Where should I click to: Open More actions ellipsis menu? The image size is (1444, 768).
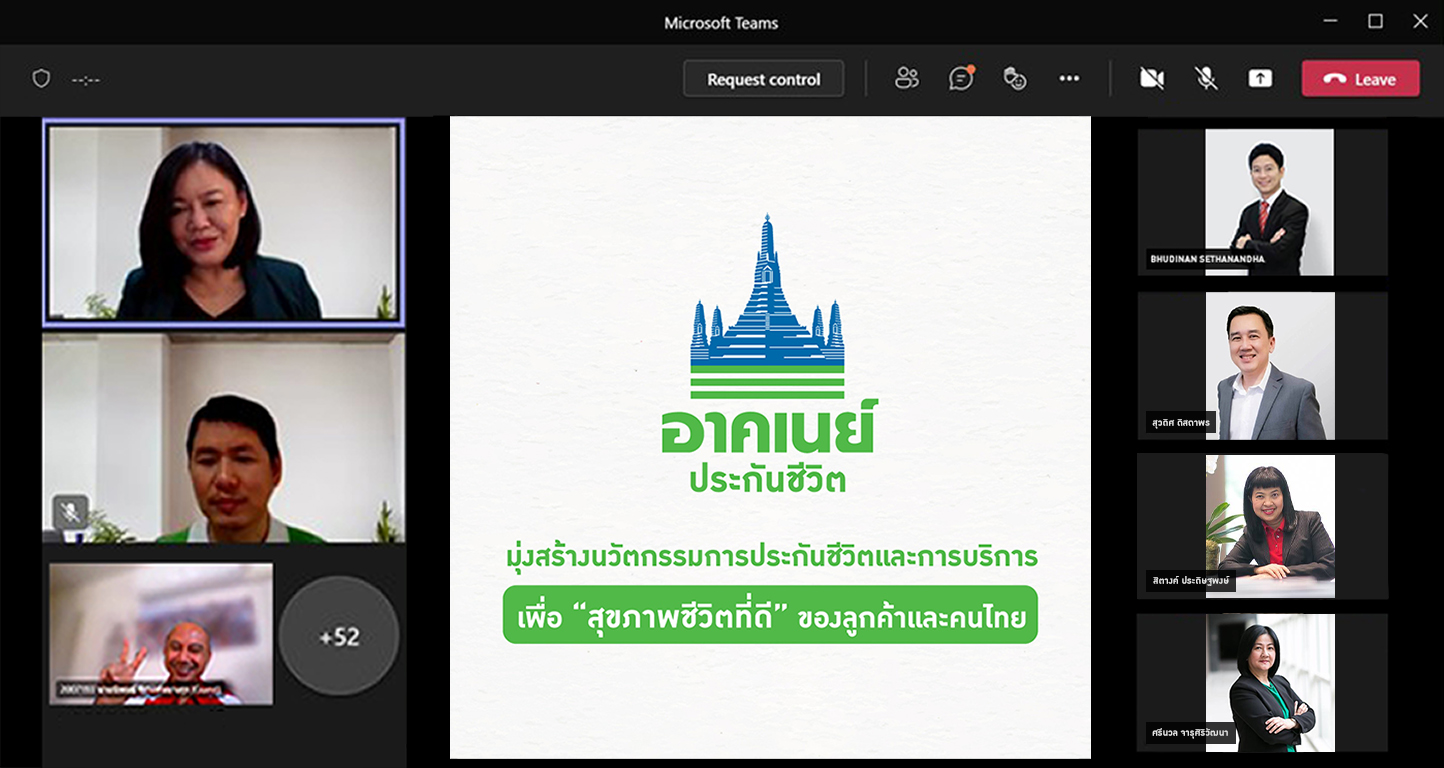coord(1069,79)
